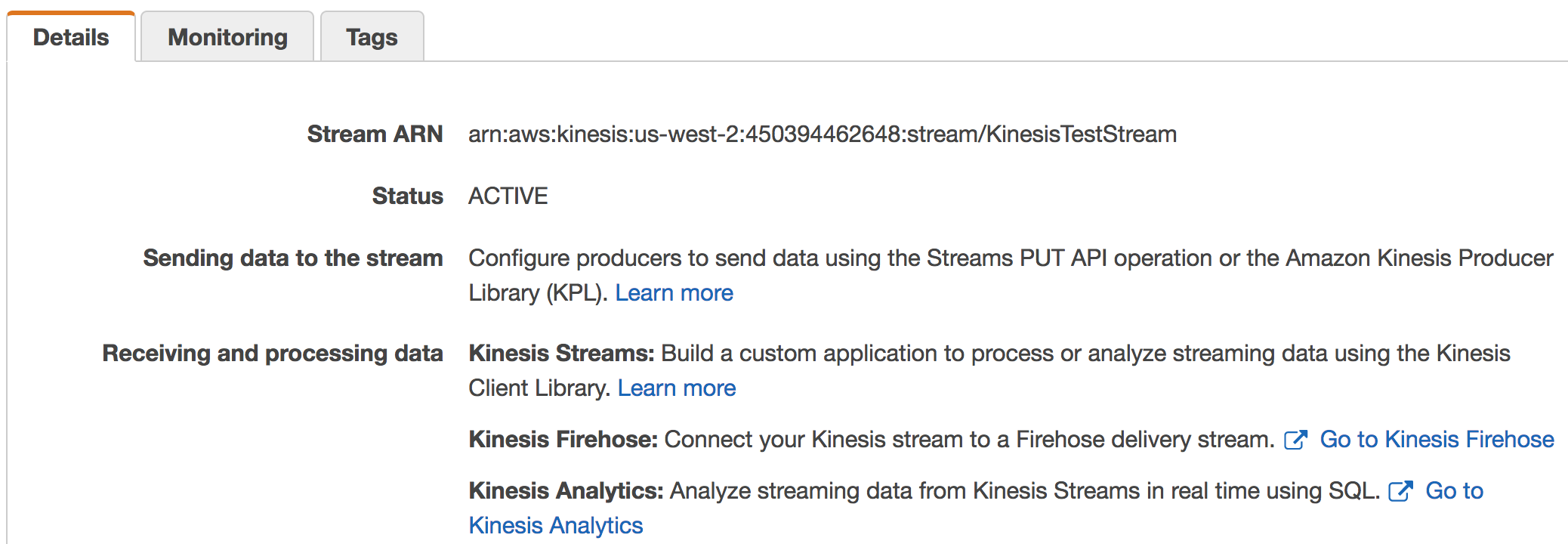
Task: Click external-link icon after the SQL sentence
Action: (1400, 491)
